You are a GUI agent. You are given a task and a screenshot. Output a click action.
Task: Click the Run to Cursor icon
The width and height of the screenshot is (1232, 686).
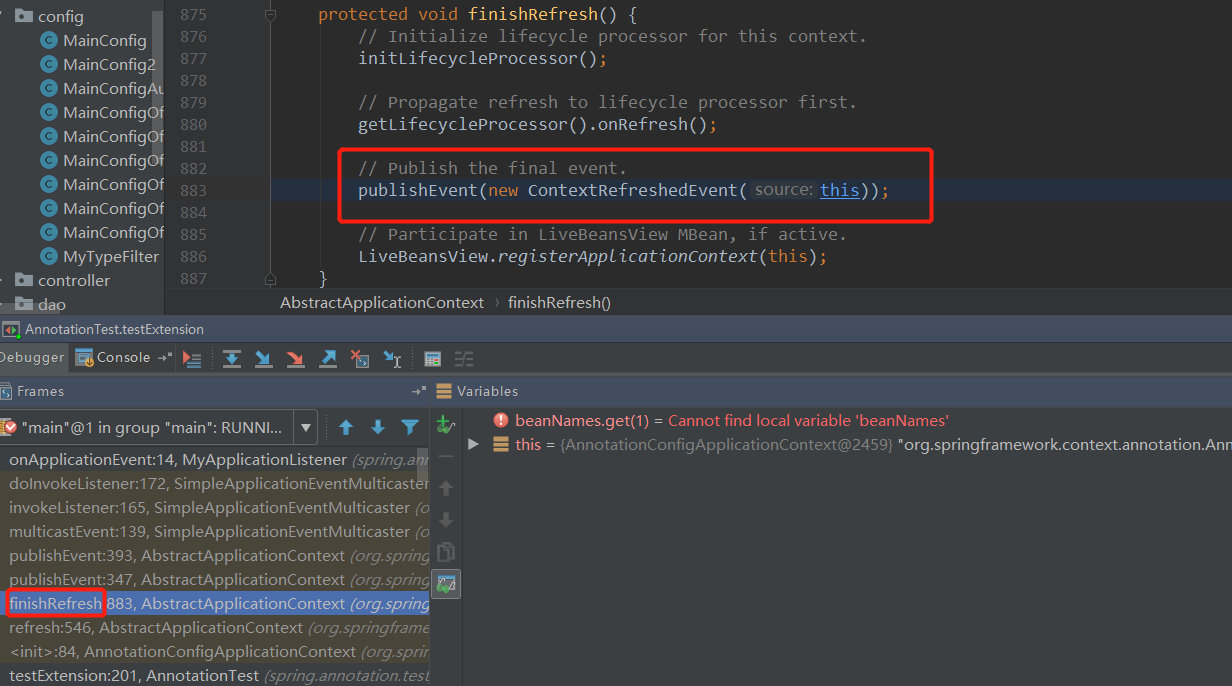392,358
